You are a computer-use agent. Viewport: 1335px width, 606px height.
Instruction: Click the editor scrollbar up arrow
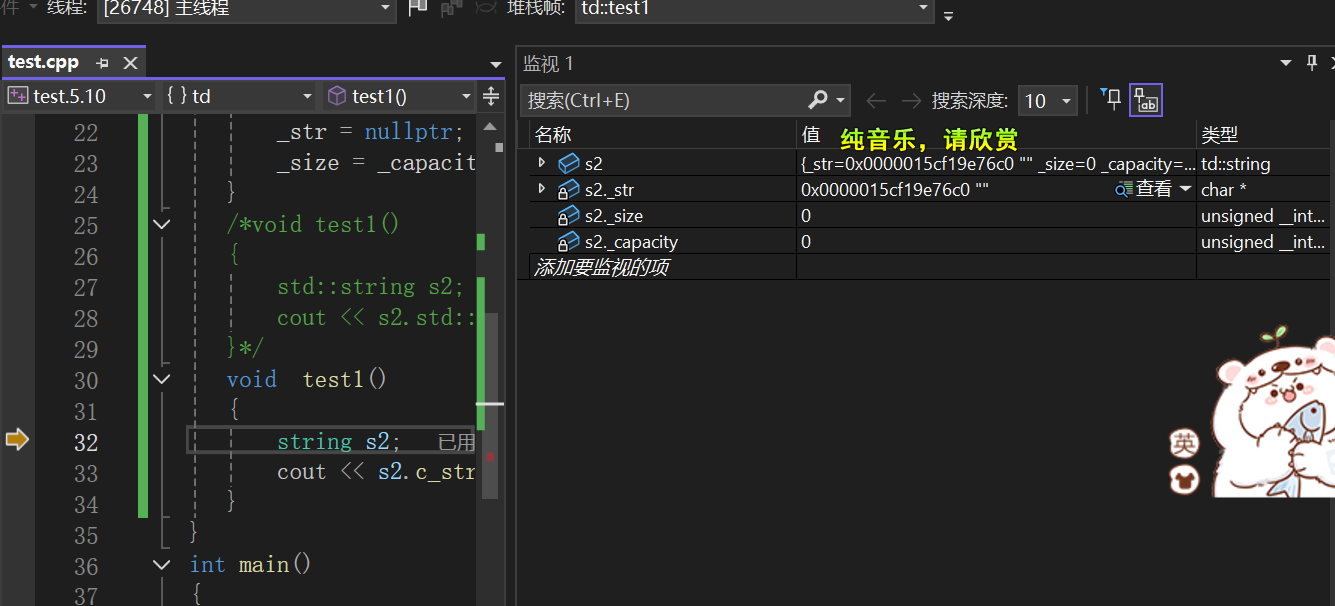490,127
